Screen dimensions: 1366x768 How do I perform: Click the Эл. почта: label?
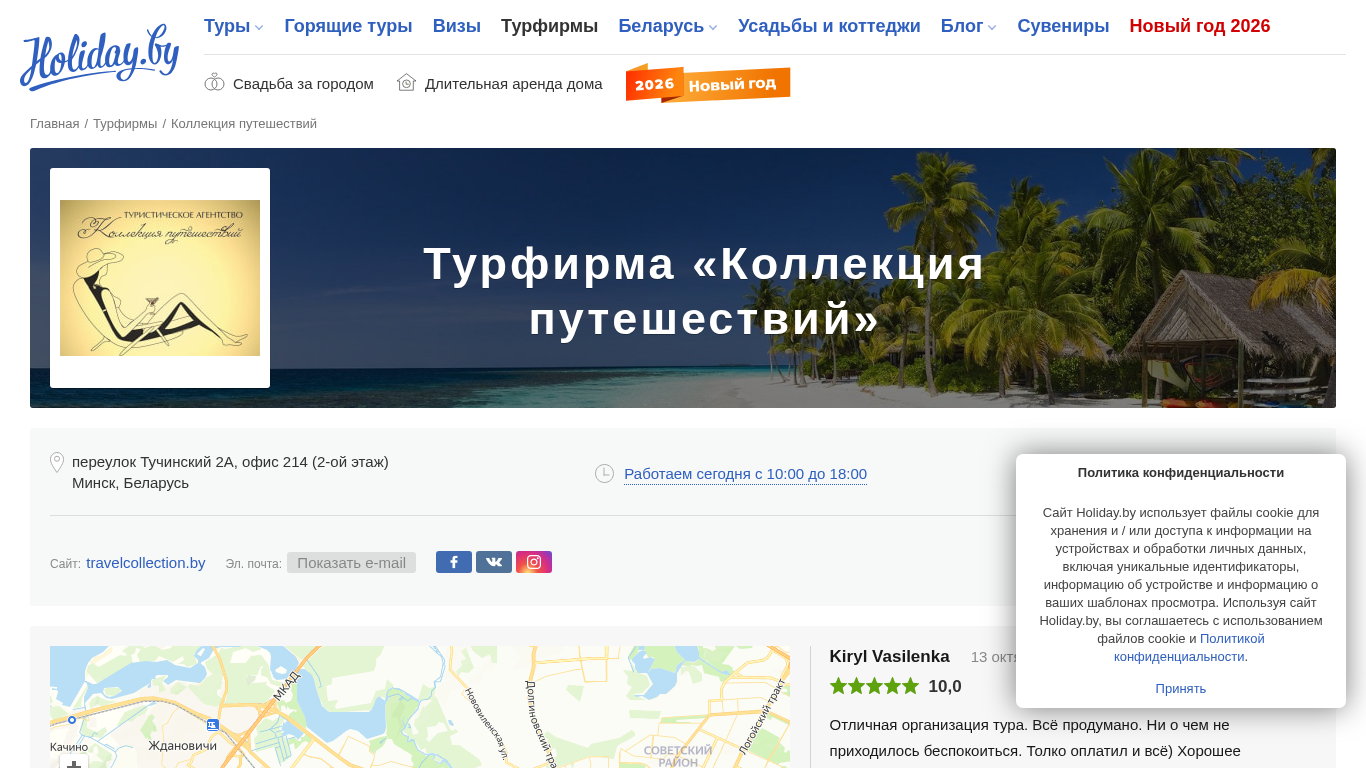254,564
